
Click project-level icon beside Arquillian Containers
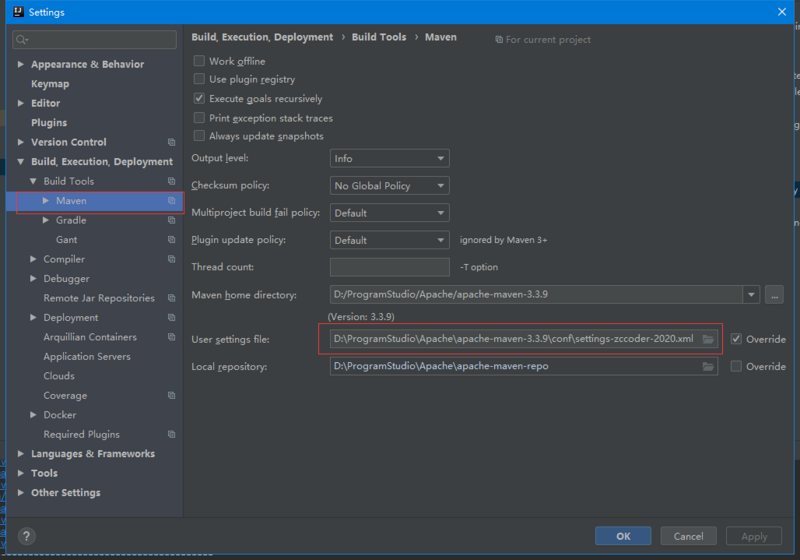coord(171,337)
